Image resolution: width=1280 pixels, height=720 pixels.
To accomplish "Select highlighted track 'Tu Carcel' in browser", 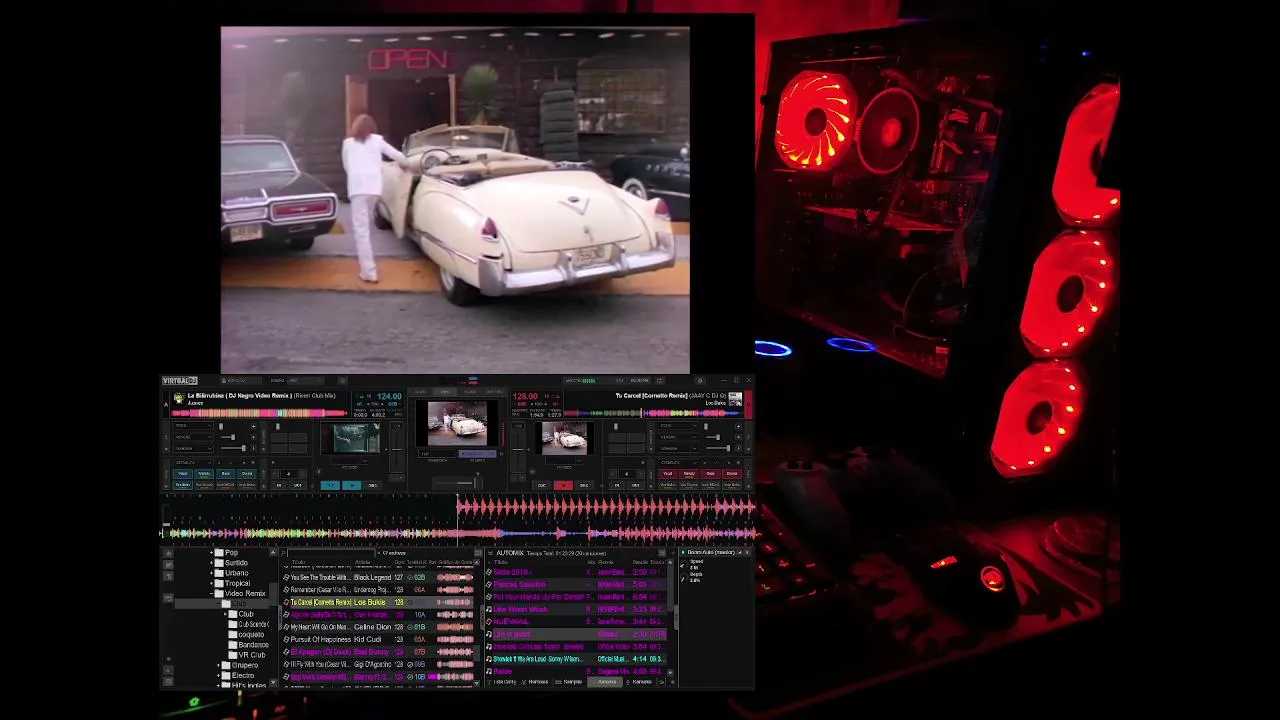I will (x=379, y=602).
